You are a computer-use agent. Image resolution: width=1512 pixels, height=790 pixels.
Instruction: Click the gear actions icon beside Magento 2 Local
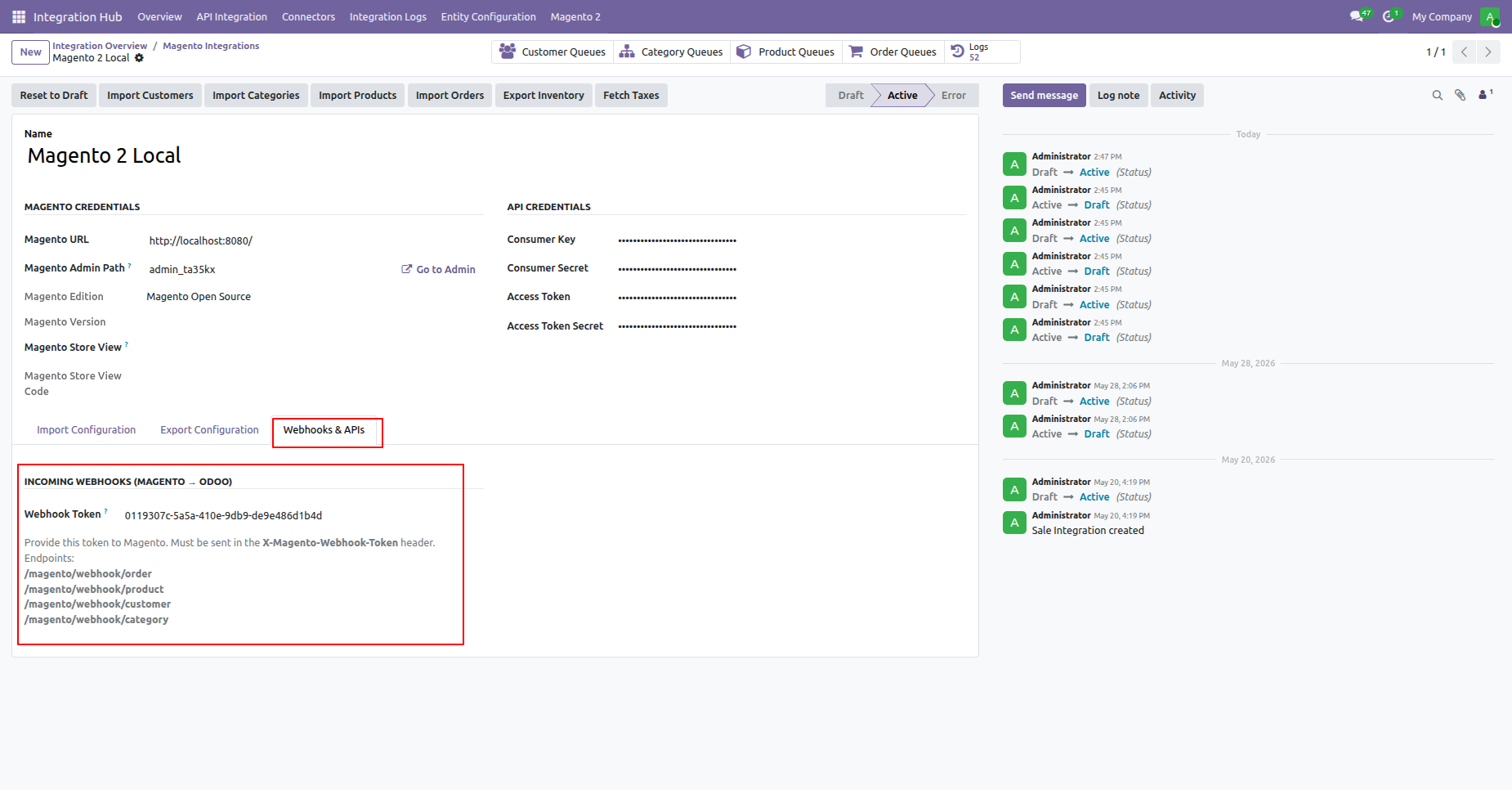pyautogui.click(x=139, y=58)
